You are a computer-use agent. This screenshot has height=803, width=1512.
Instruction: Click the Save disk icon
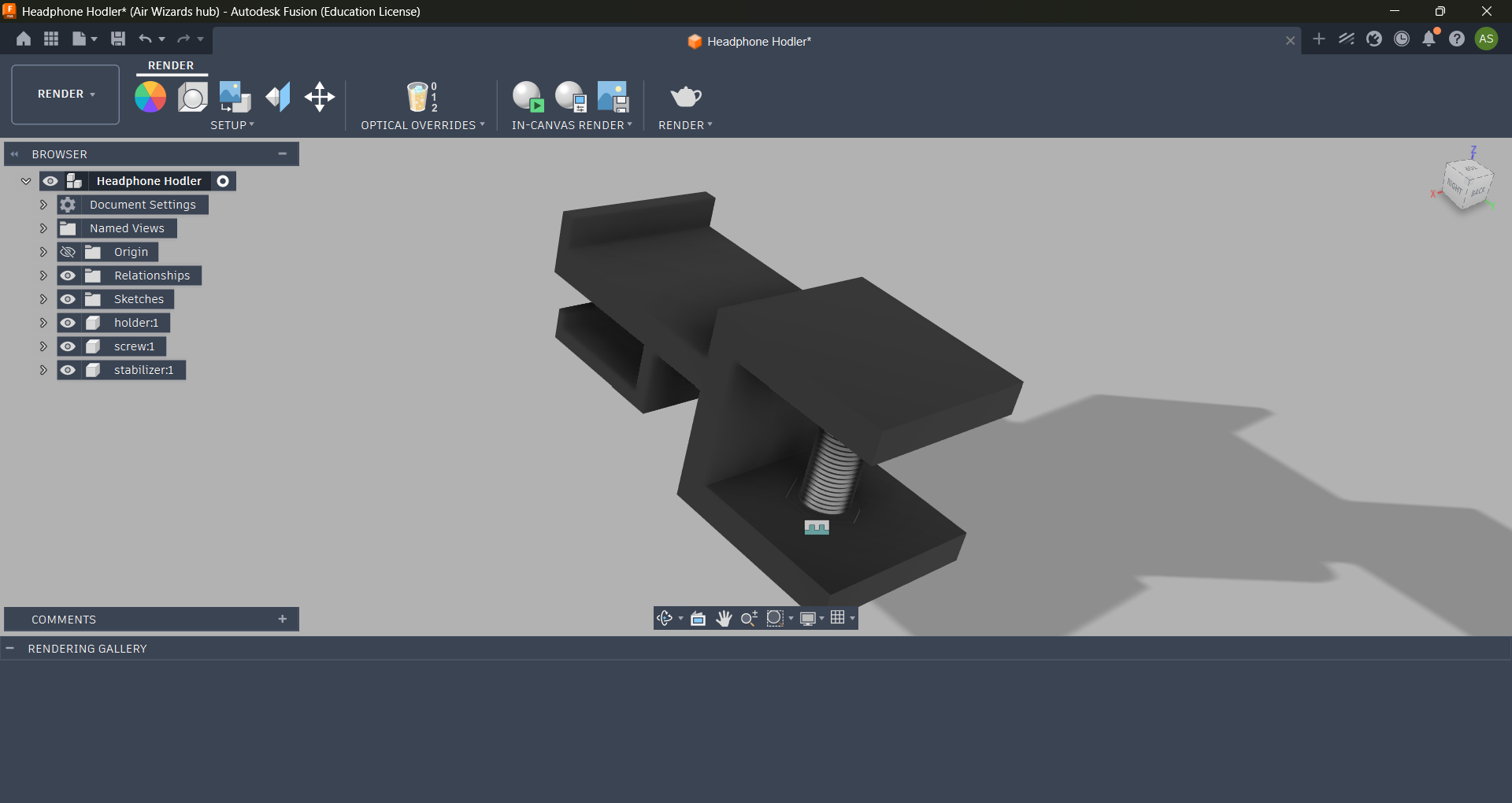[x=118, y=39]
